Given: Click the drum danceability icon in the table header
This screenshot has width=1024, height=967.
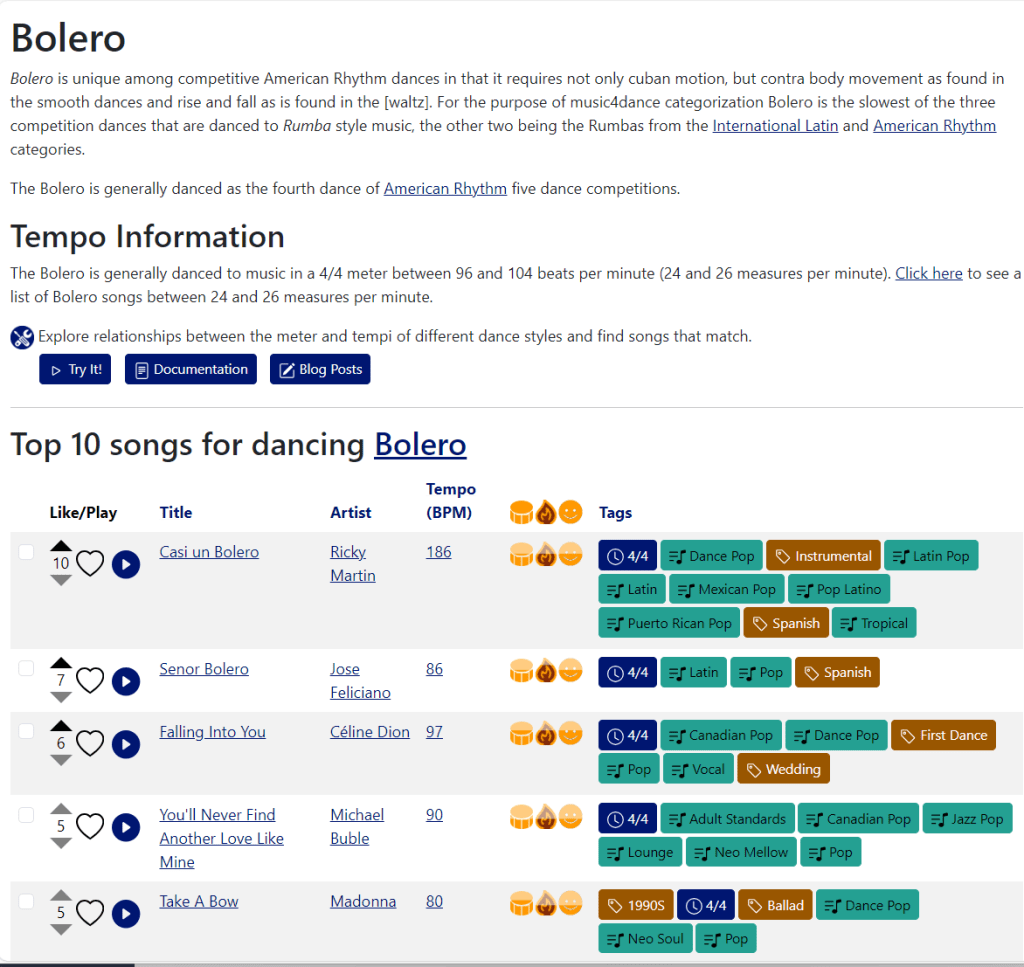Looking at the screenshot, I should [522, 511].
